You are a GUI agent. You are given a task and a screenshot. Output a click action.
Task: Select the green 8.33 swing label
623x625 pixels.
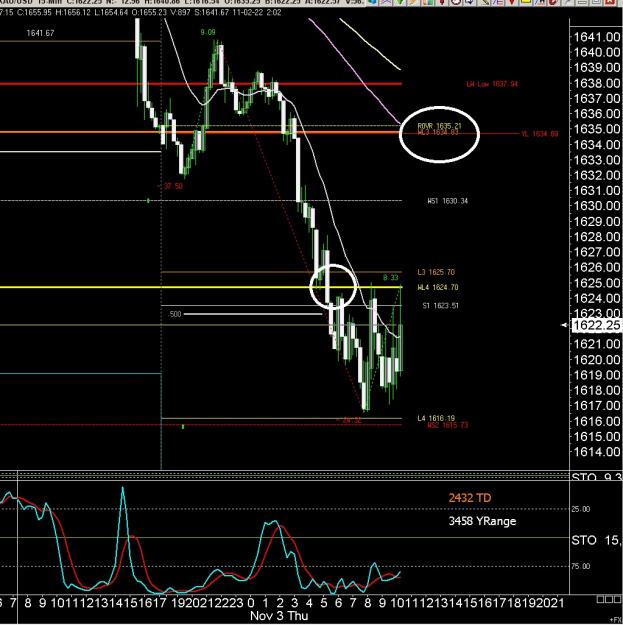click(391, 277)
